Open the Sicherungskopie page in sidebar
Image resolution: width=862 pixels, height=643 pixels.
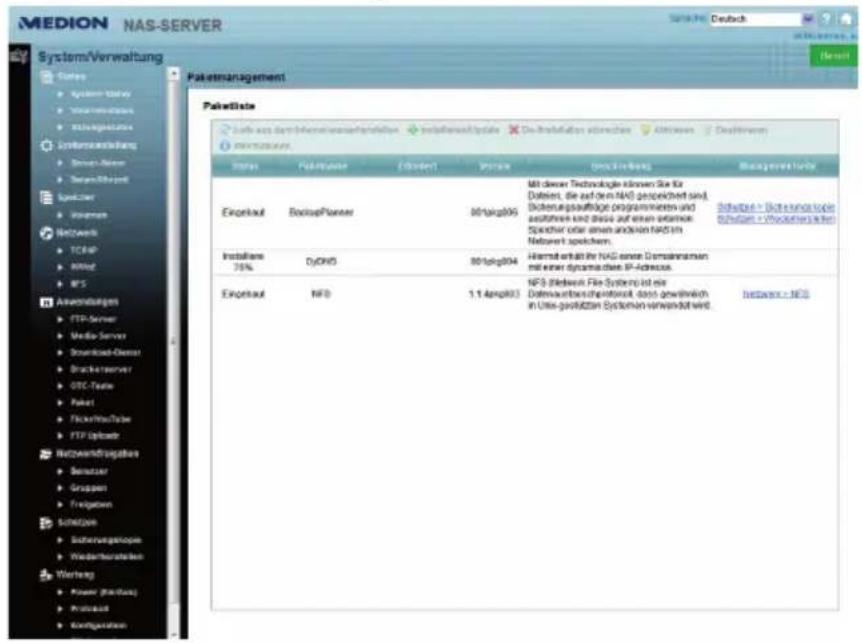click(x=106, y=540)
